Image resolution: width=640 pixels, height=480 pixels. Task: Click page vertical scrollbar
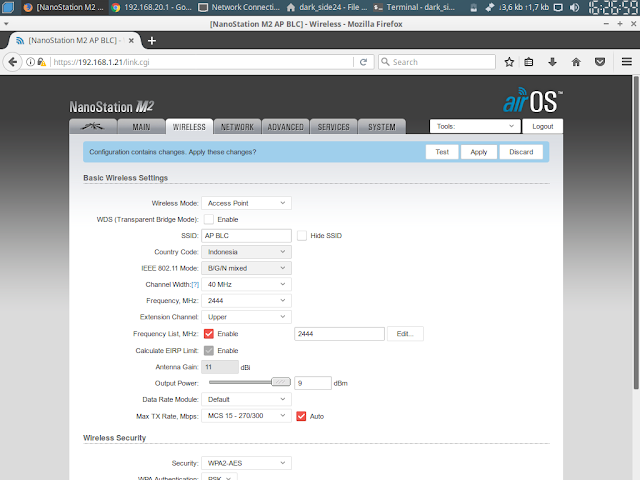tap(636, 233)
